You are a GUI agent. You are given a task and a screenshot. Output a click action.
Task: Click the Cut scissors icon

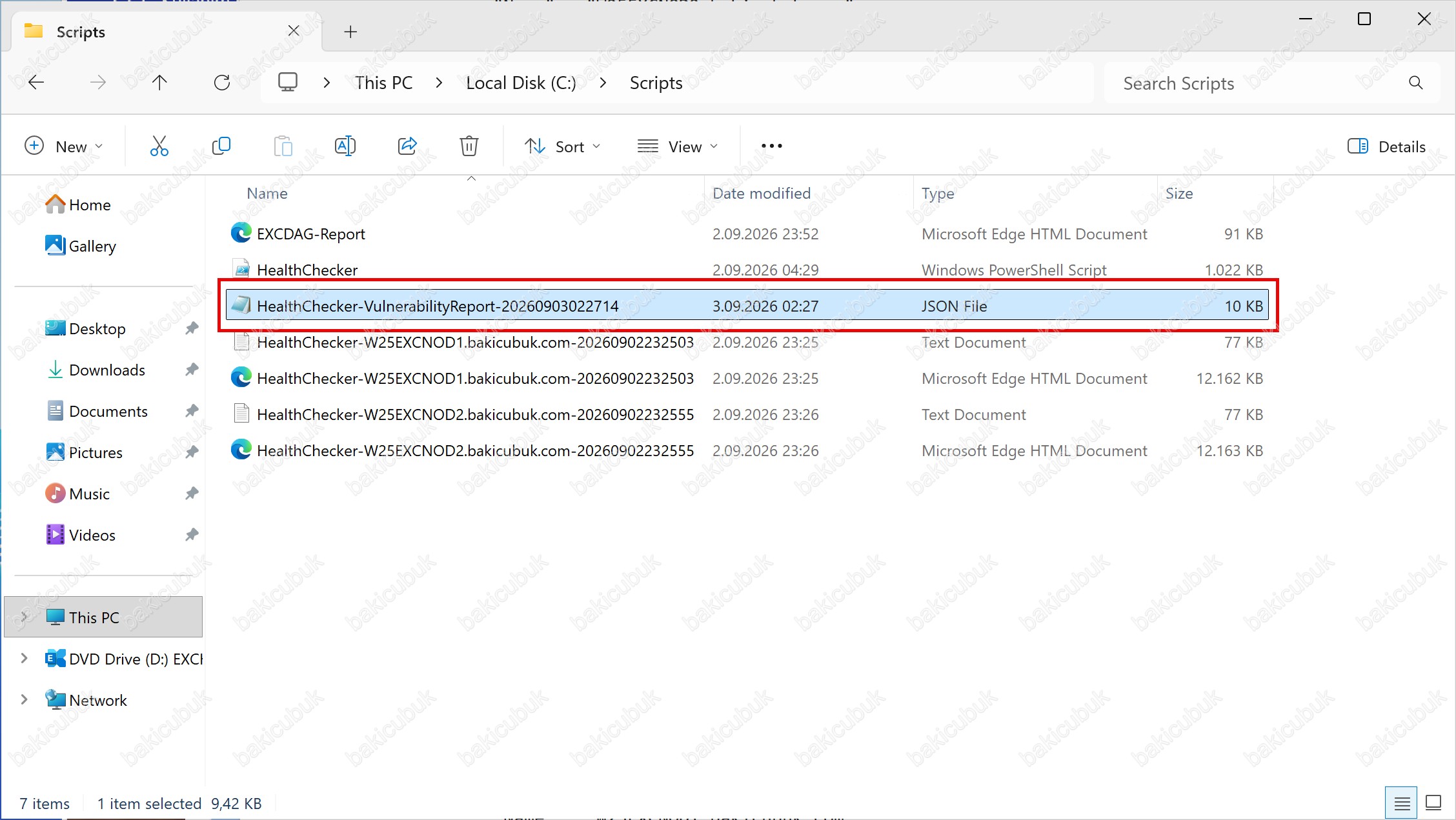[x=159, y=146]
